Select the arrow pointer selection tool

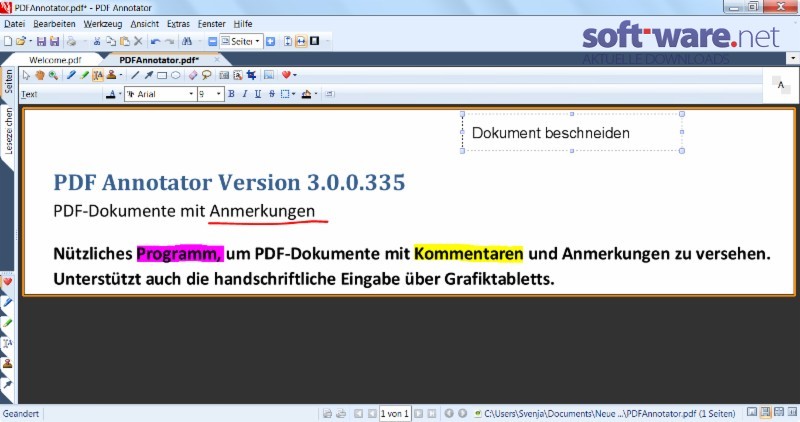point(26,76)
